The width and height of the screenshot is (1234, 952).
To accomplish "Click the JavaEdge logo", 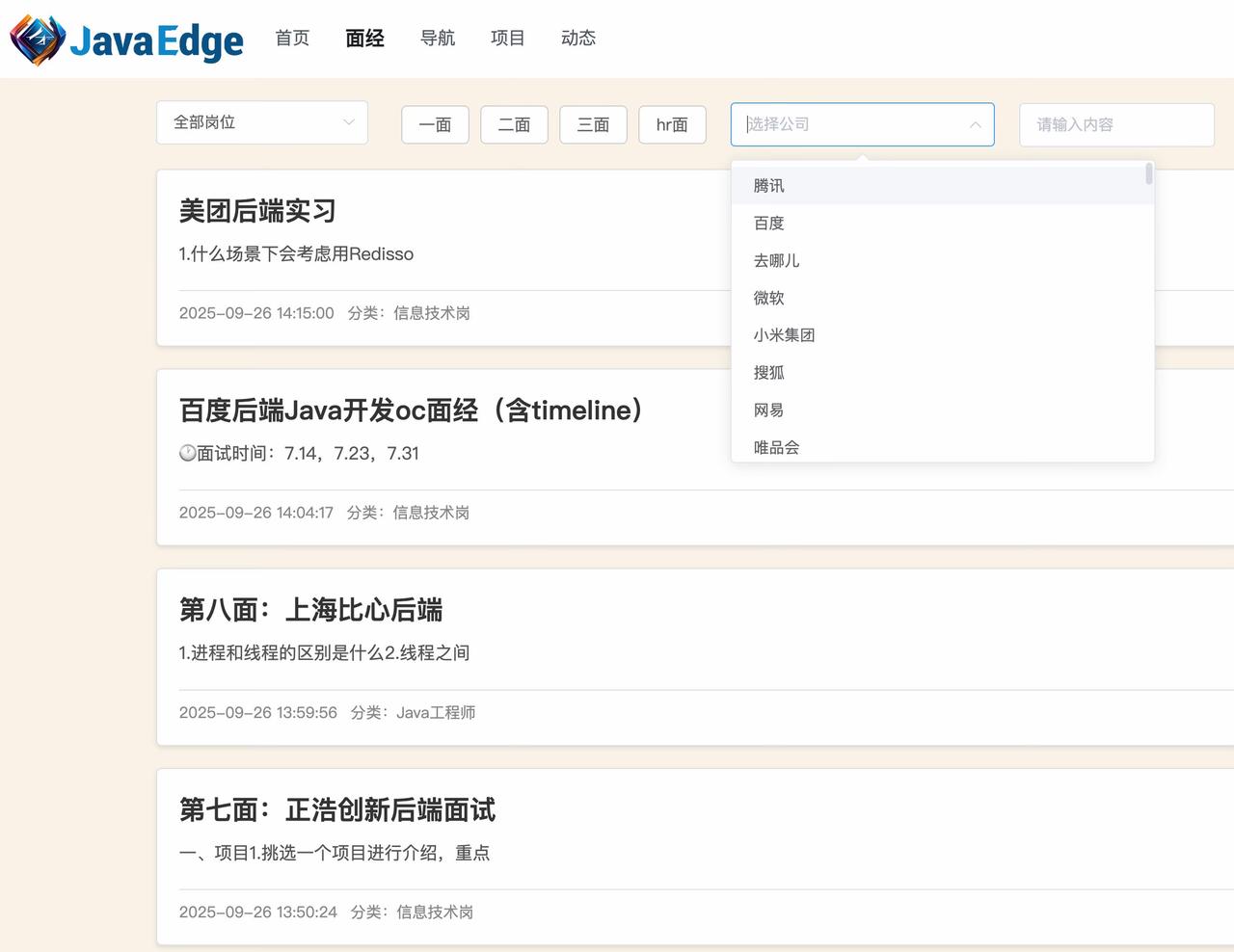I will [x=126, y=40].
